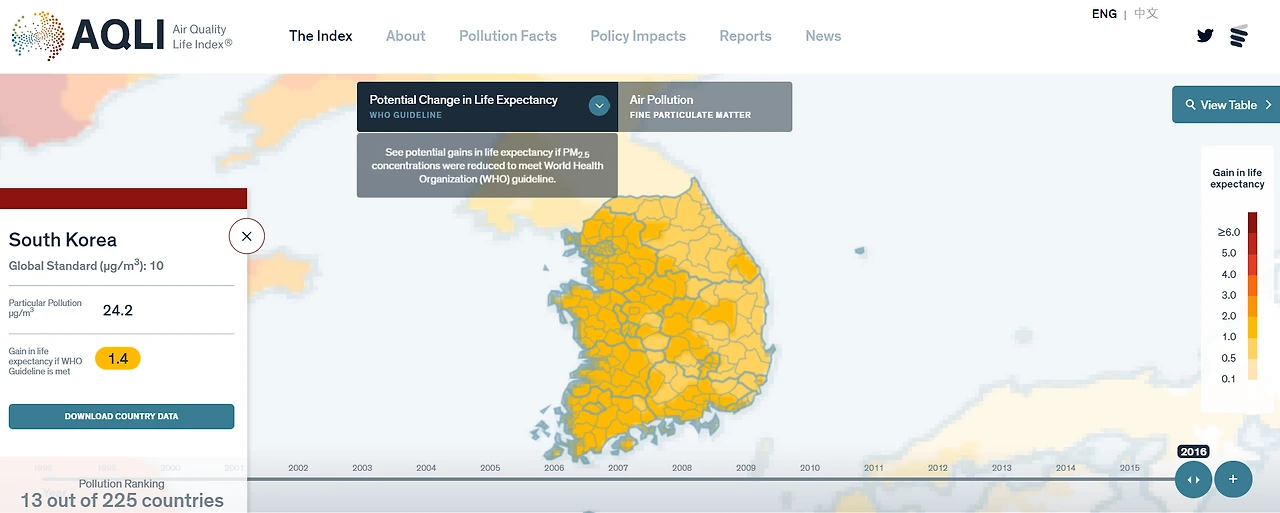Open the striped emblem icon beside Twitter

1239,36
